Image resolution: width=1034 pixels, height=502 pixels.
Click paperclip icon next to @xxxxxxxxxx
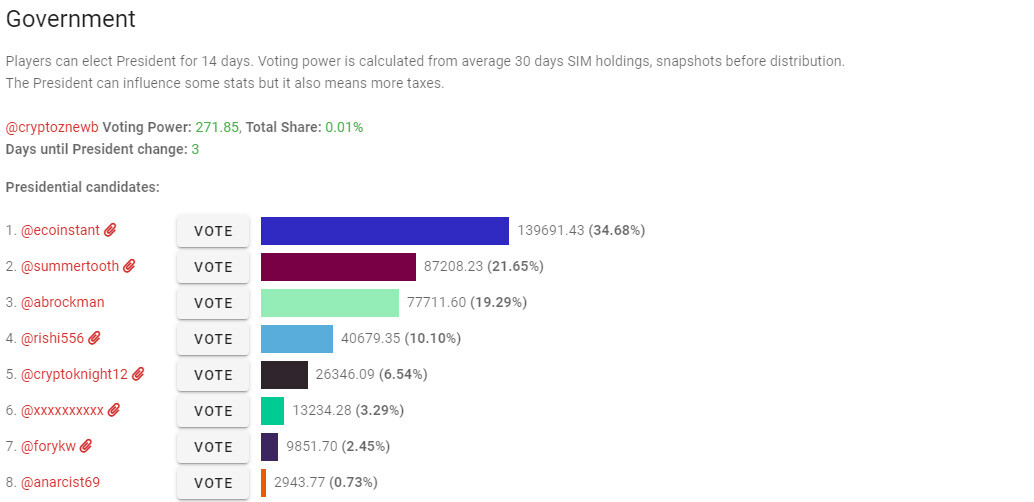click(113, 410)
